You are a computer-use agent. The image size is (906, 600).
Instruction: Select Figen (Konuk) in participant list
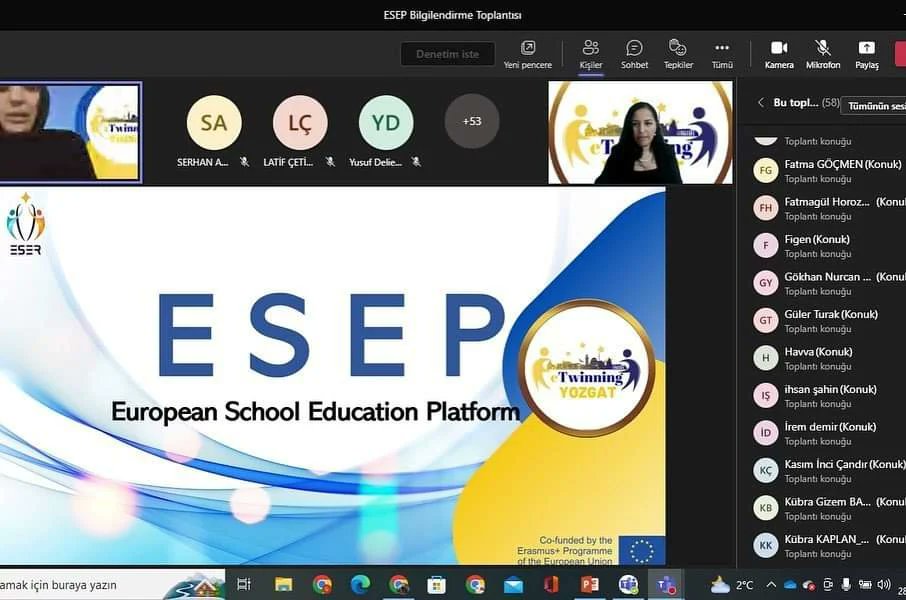(829, 246)
